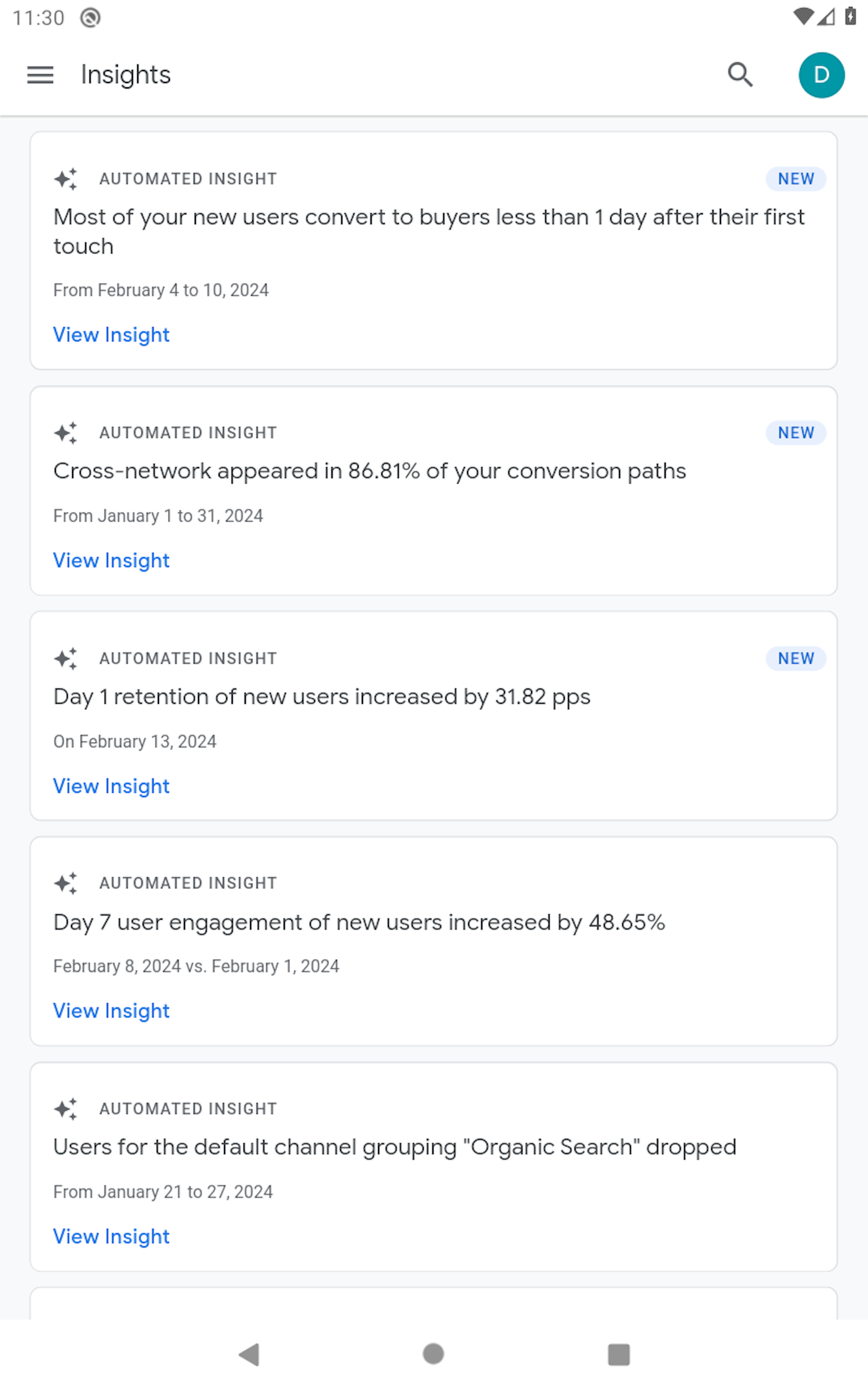
Task: Open the hamburger navigation menu
Action: (x=40, y=75)
